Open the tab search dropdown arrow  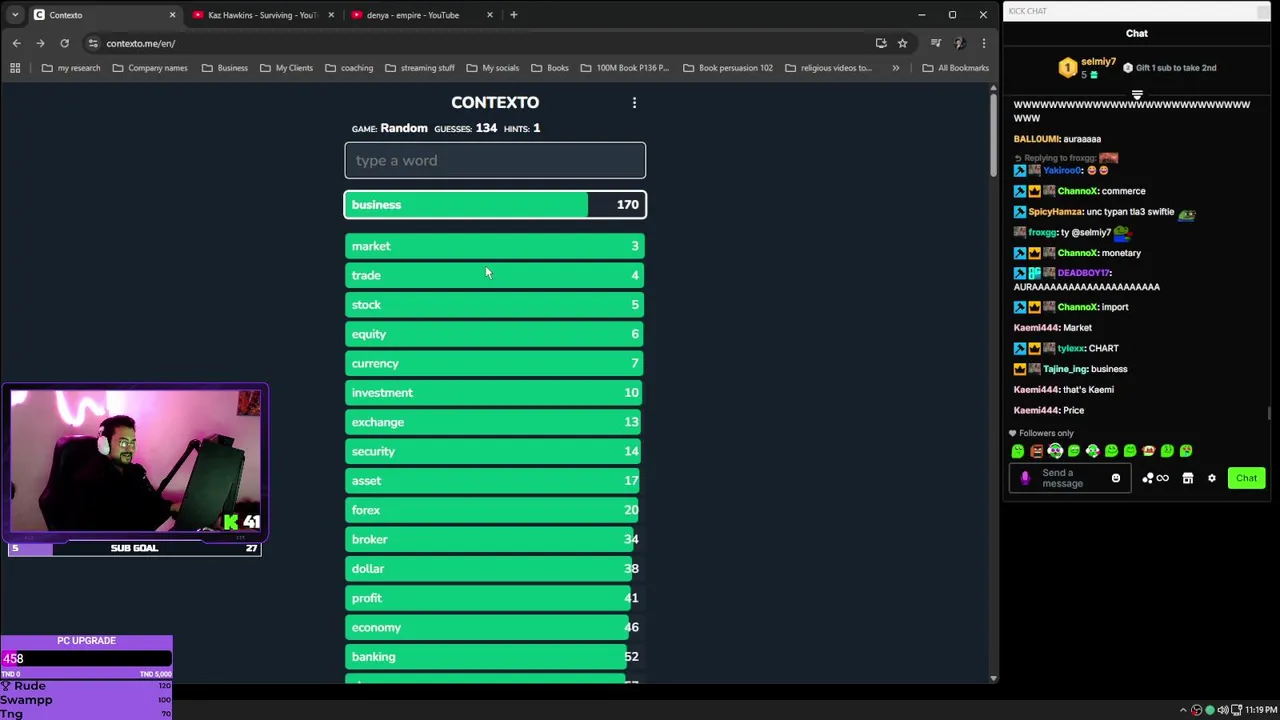[14, 15]
